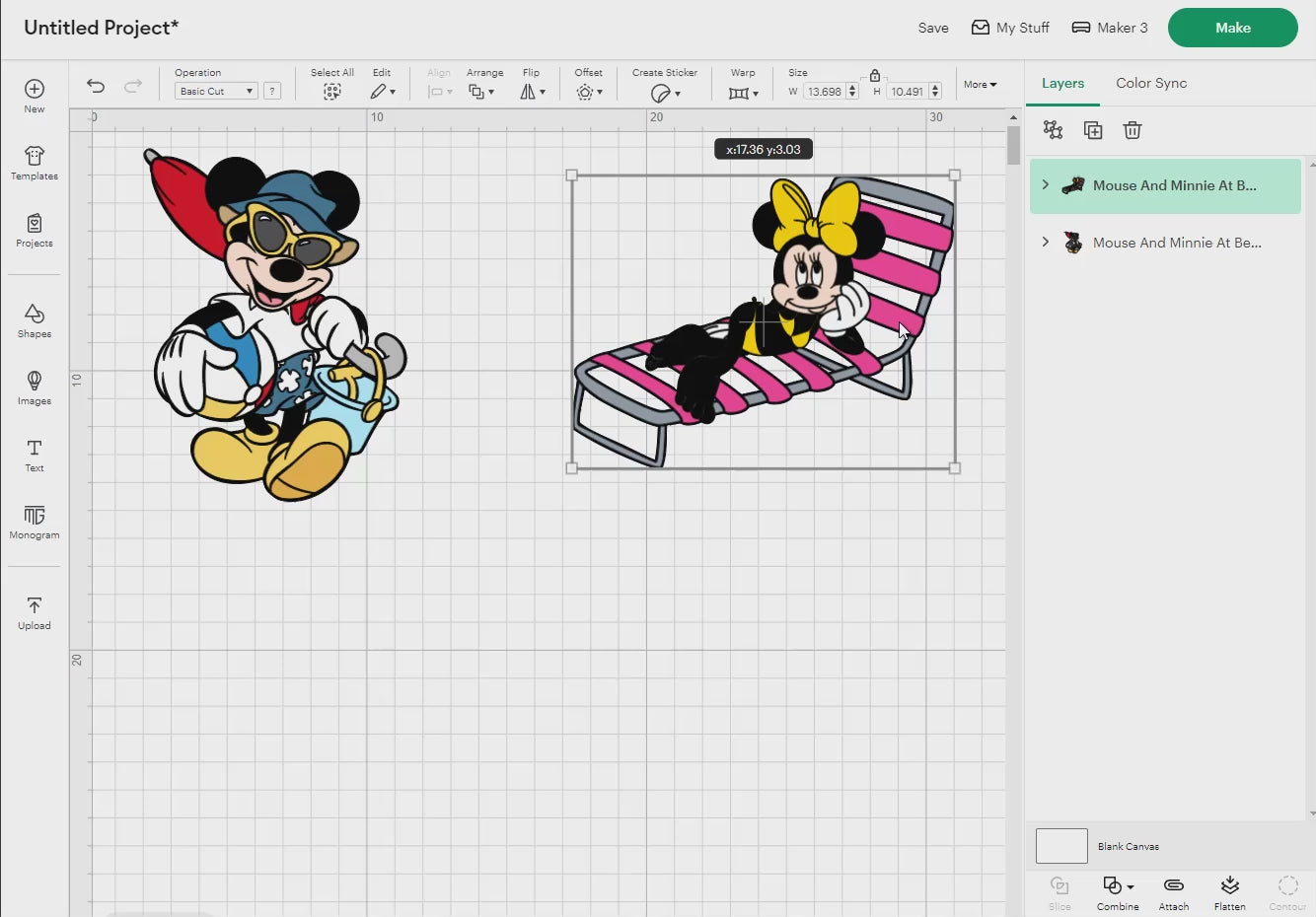This screenshot has width=1316, height=917.
Task: Click the top-left selection handle
Action: pyautogui.click(x=572, y=175)
